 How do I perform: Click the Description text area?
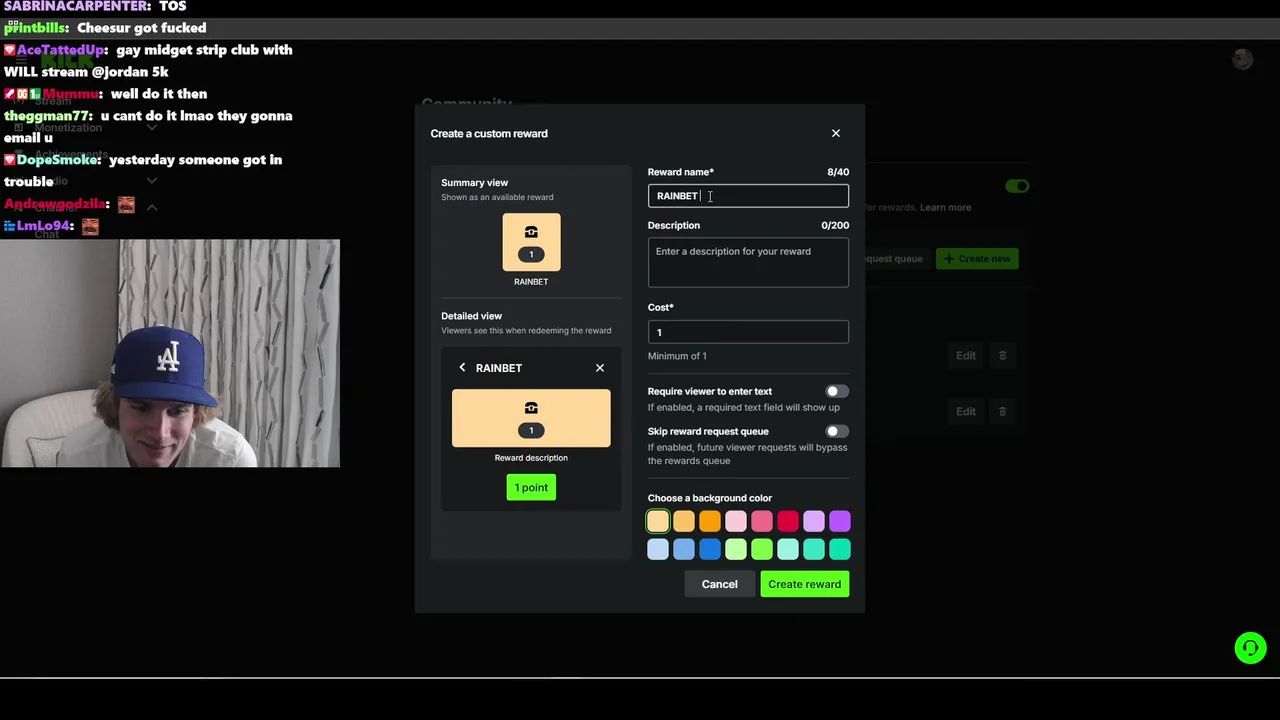click(x=748, y=262)
